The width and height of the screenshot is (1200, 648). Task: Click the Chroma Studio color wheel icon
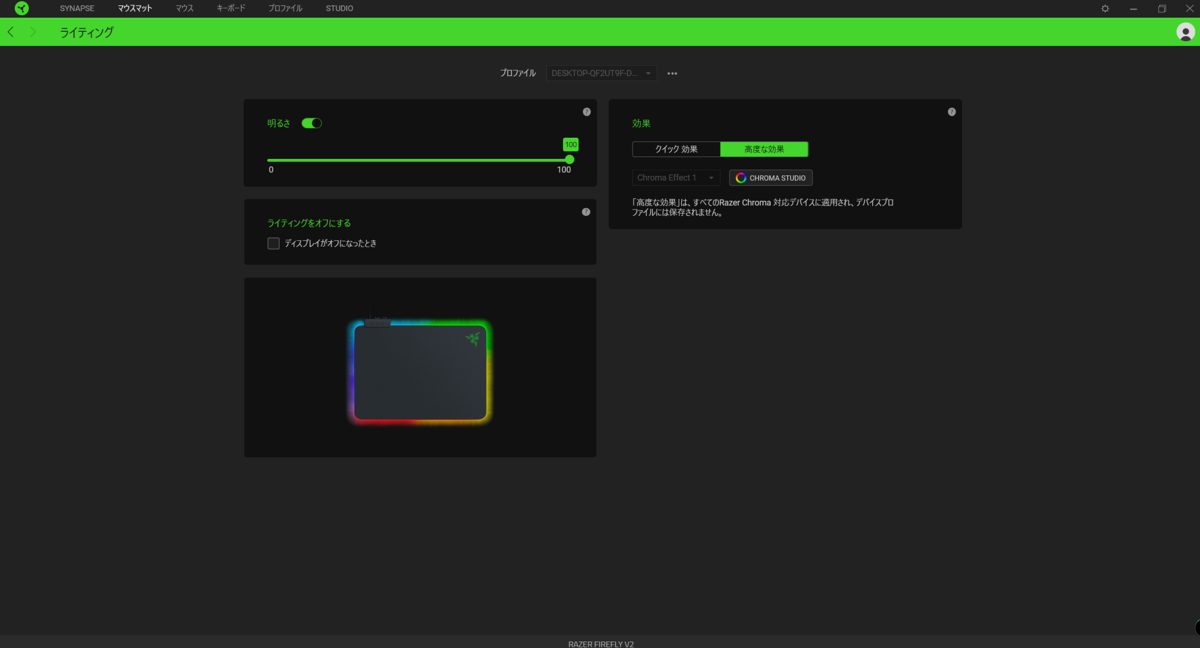tap(741, 178)
